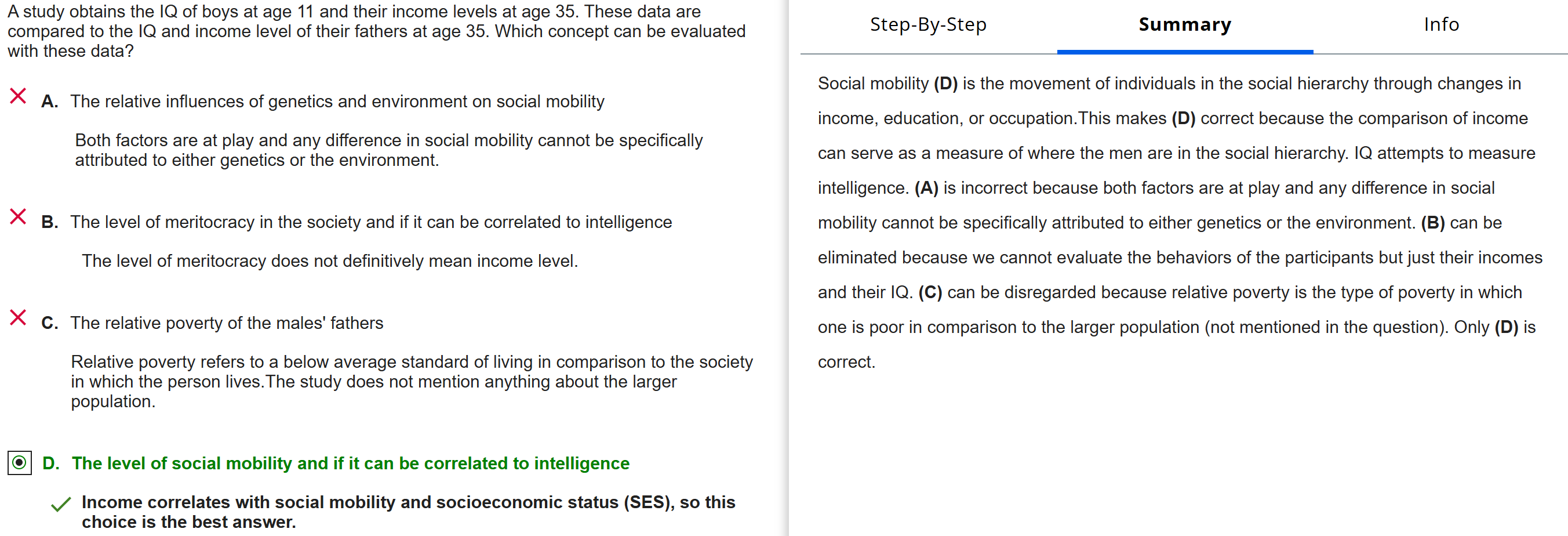Switch to the Step-By-Step tab
The width and height of the screenshot is (1568, 536).
tap(927, 24)
